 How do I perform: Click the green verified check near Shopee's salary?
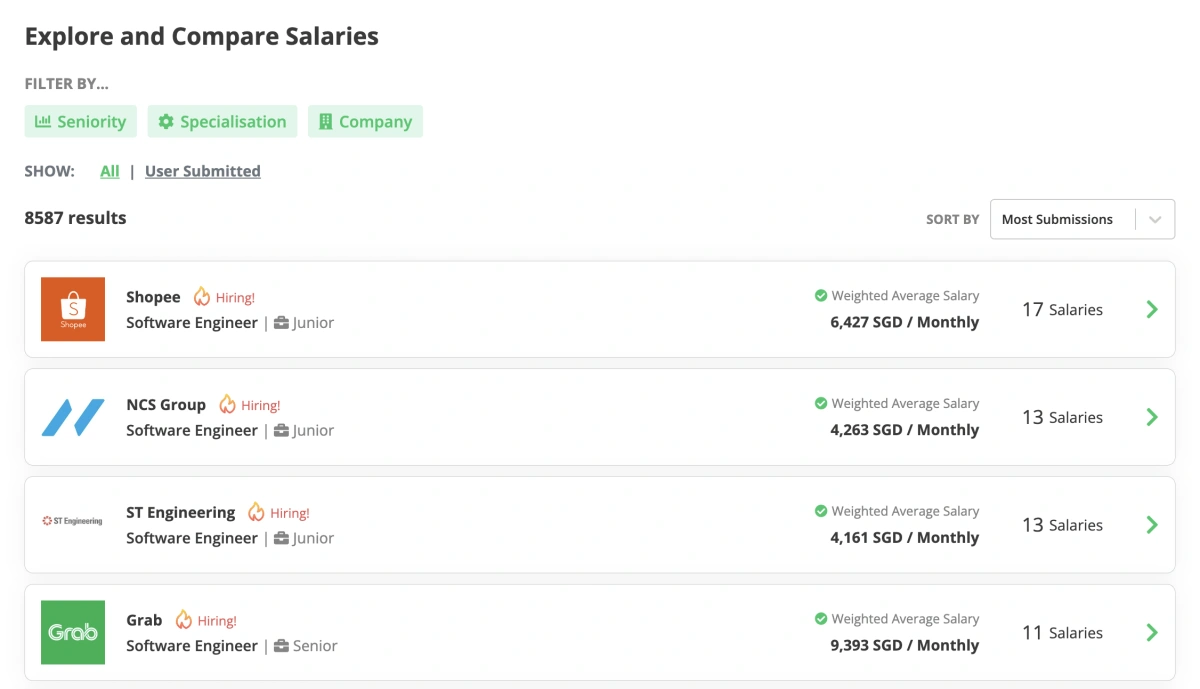point(821,295)
